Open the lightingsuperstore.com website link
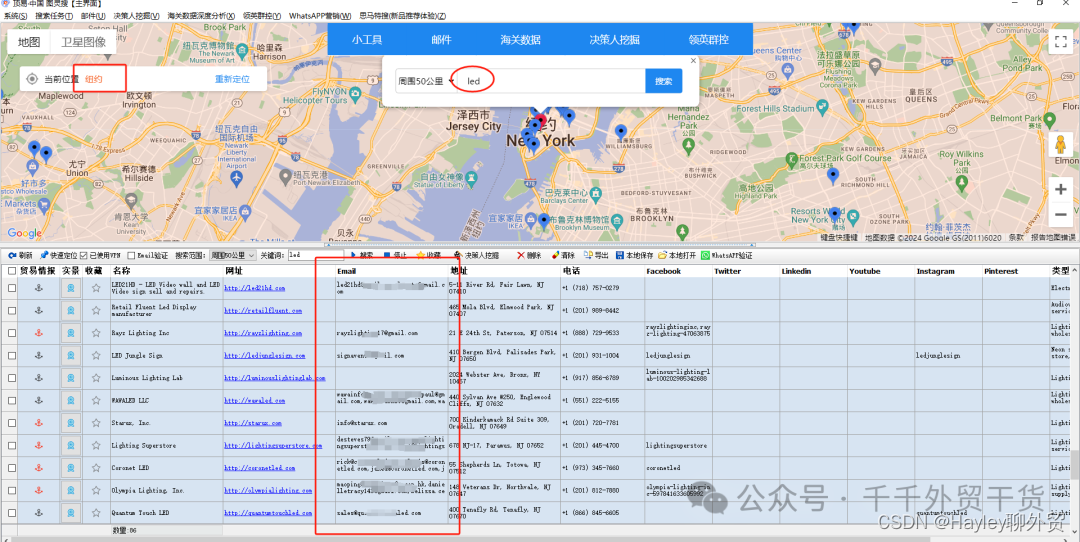 click(x=273, y=445)
